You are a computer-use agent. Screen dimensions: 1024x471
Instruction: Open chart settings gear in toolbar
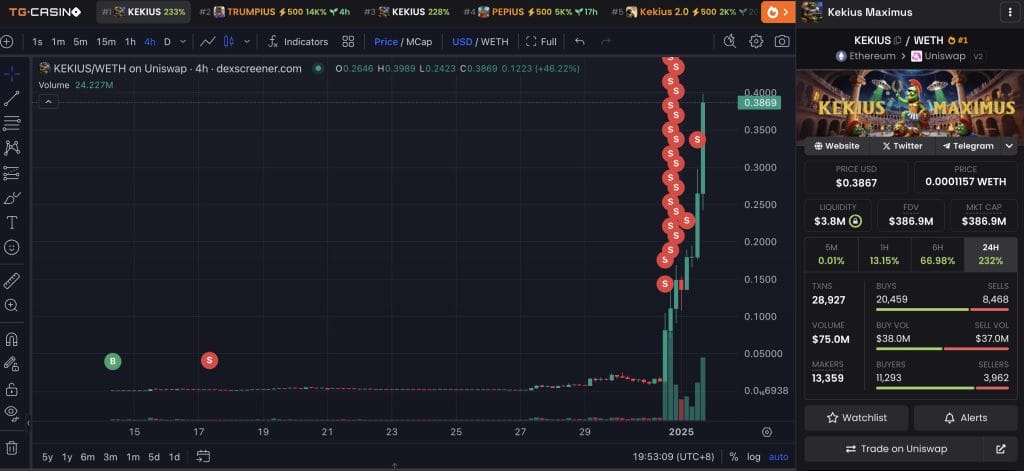click(756, 42)
